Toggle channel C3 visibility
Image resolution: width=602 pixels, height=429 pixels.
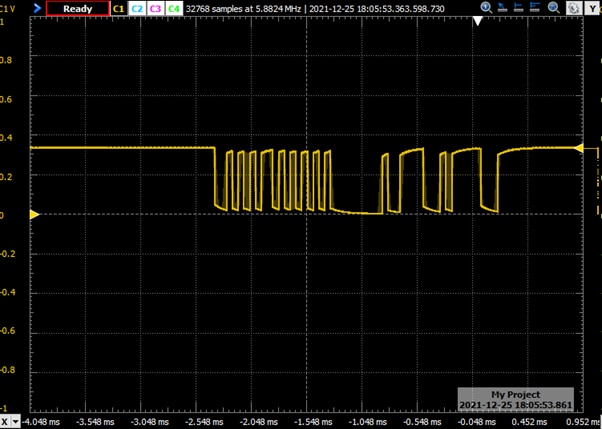click(155, 8)
